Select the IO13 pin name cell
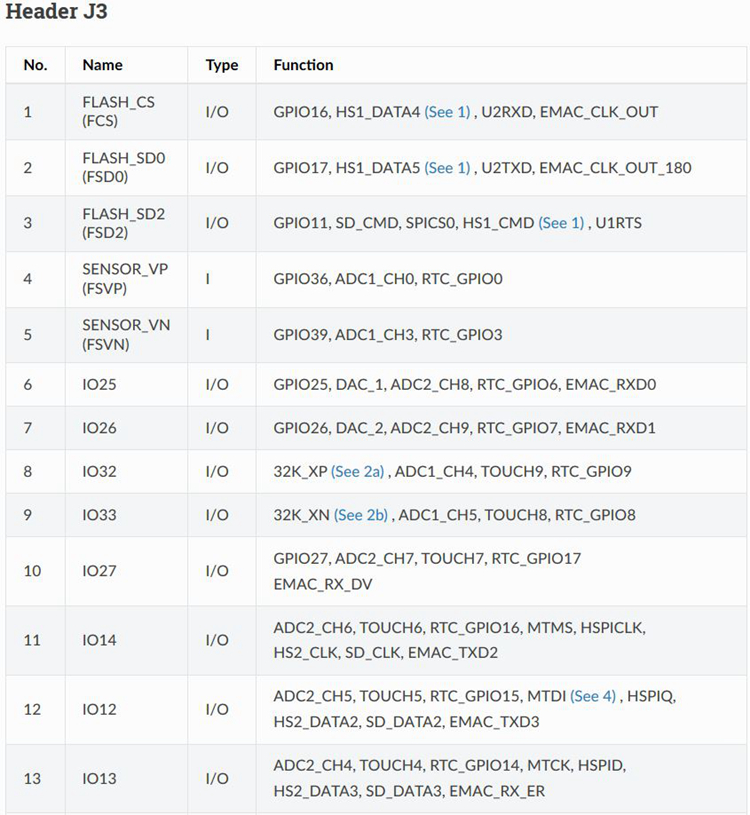Image resolution: width=750 pixels, height=815 pixels. coord(99,779)
